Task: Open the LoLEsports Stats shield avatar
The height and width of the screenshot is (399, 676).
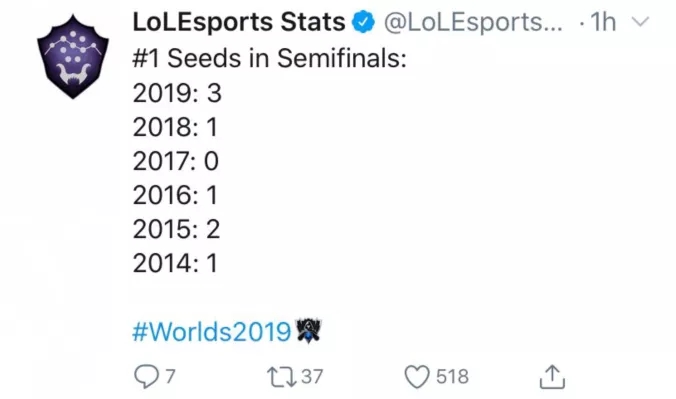Action: click(73, 57)
